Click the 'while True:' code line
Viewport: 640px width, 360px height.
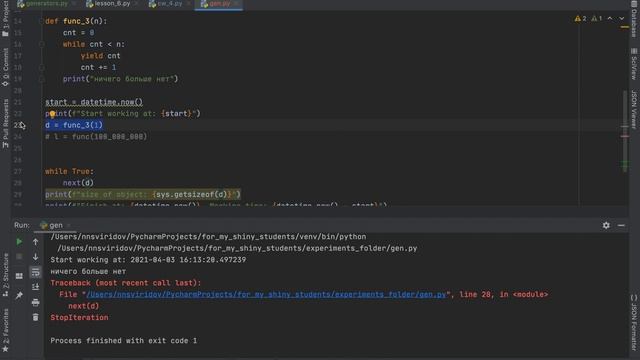coord(69,171)
